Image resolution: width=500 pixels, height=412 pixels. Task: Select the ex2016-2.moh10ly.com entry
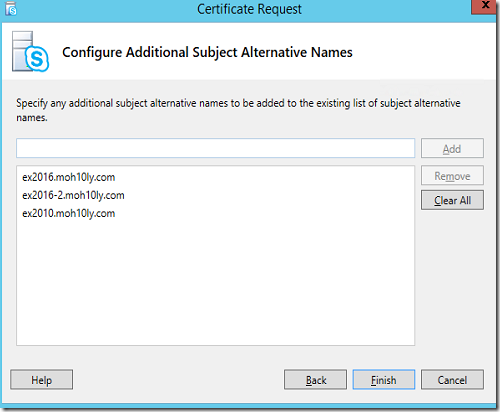73,195
